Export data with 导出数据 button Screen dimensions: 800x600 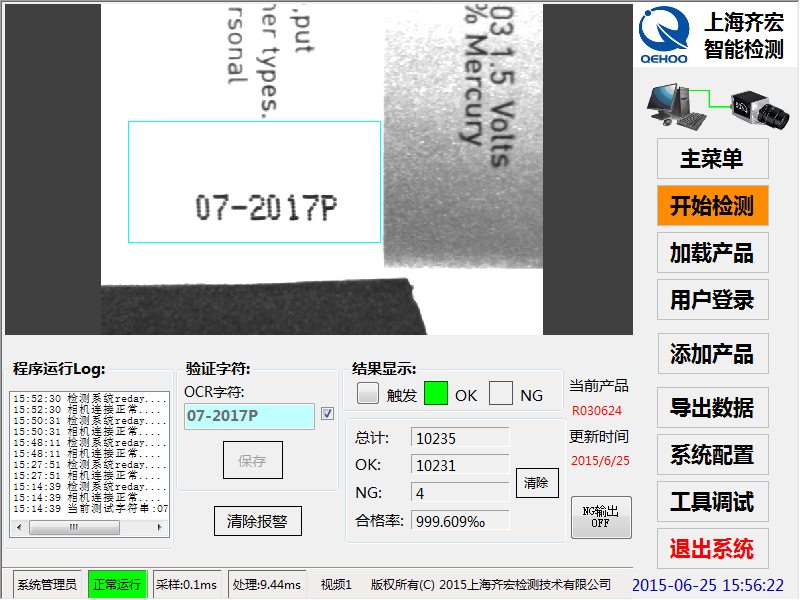[712, 407]
